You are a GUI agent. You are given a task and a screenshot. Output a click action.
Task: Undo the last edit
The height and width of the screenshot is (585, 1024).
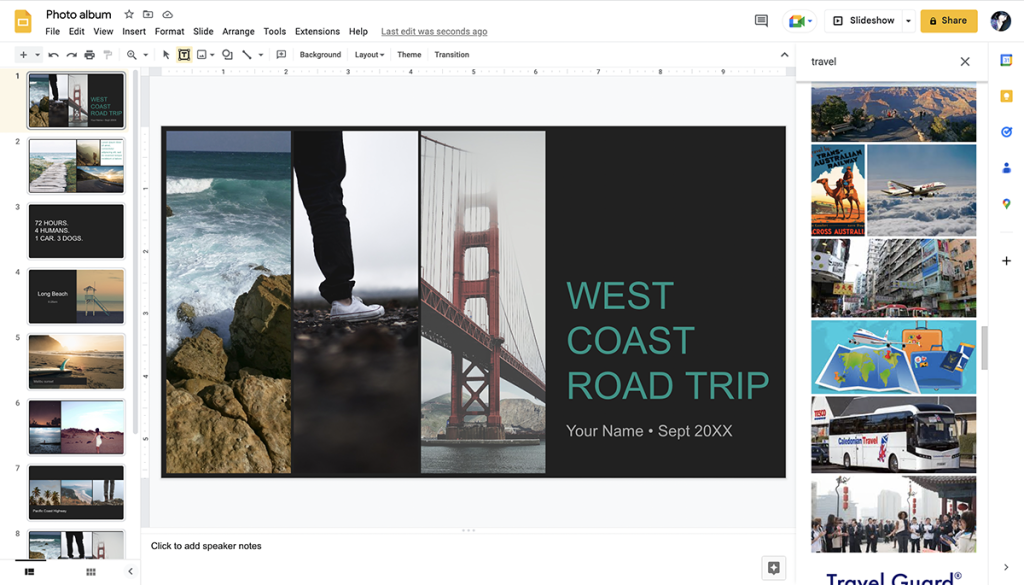coord(51,54)
